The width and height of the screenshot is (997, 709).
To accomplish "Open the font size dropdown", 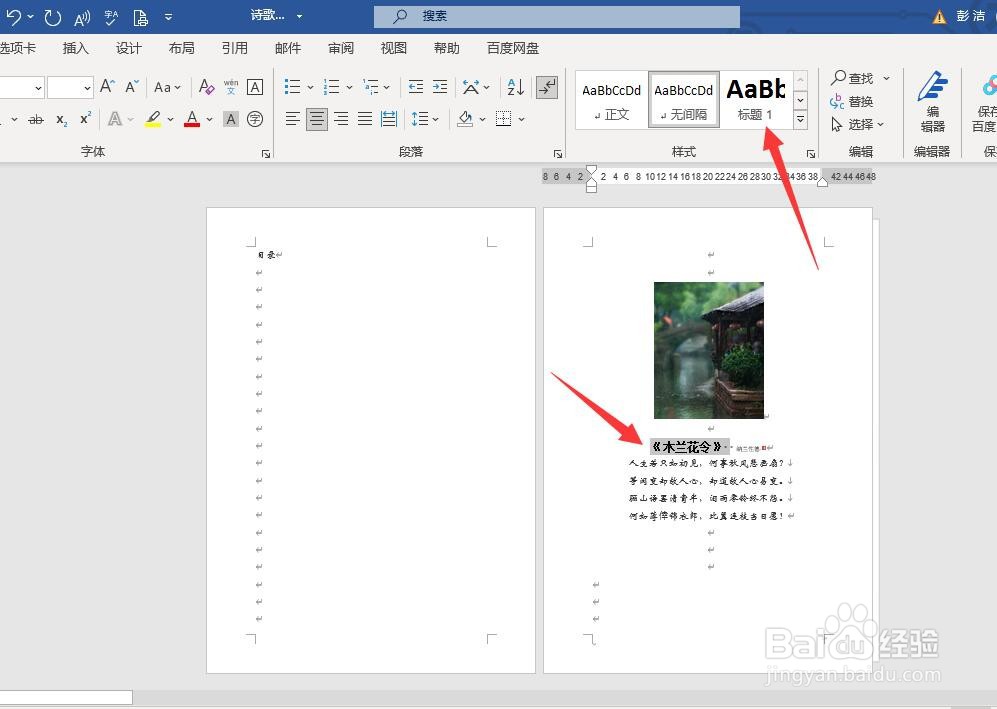I will 88,88.
